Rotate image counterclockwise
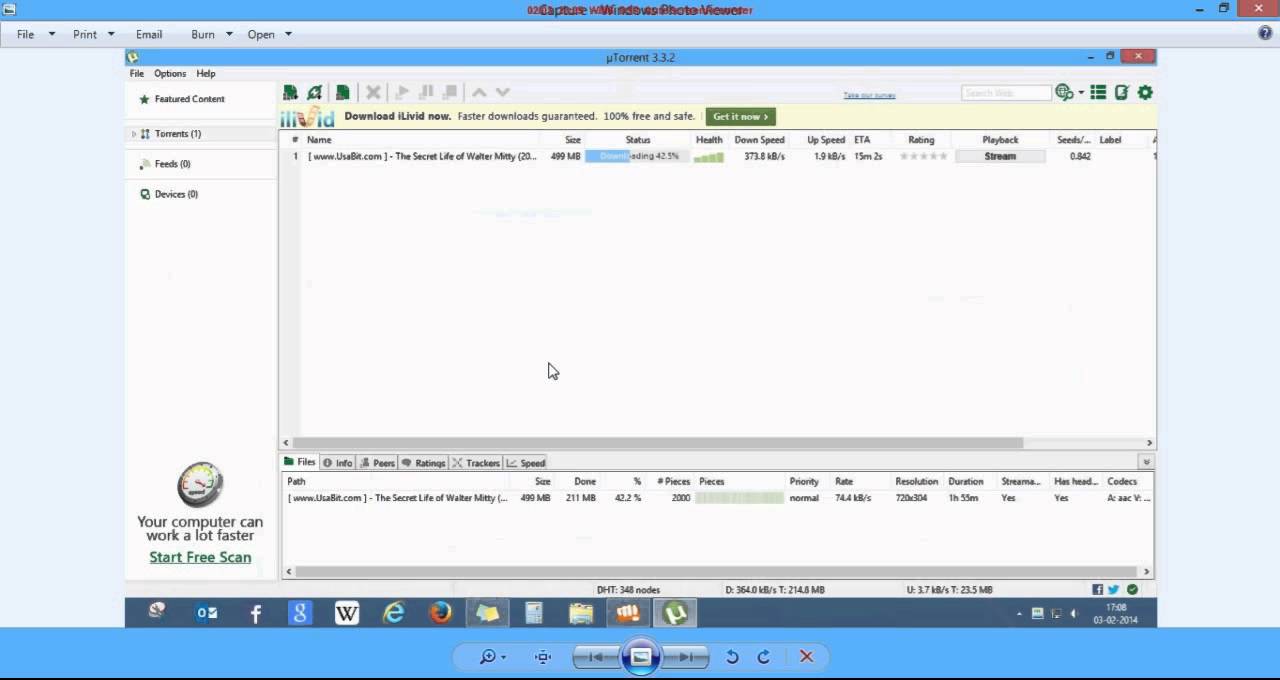The width and height of the screenshot is (1280, 680). 732,657
